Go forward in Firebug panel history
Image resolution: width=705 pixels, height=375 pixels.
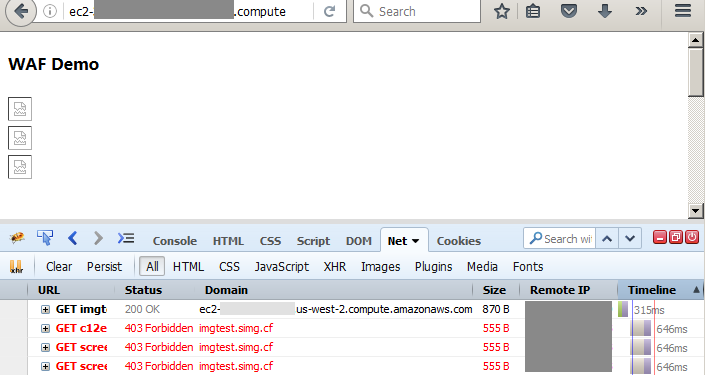point(98,238)
